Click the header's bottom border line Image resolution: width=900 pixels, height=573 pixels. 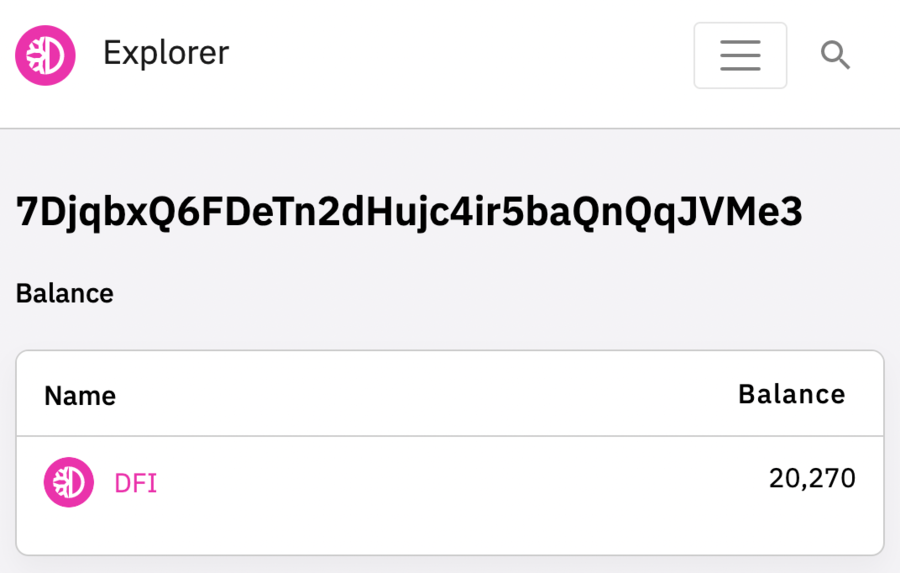click(450, 128)
